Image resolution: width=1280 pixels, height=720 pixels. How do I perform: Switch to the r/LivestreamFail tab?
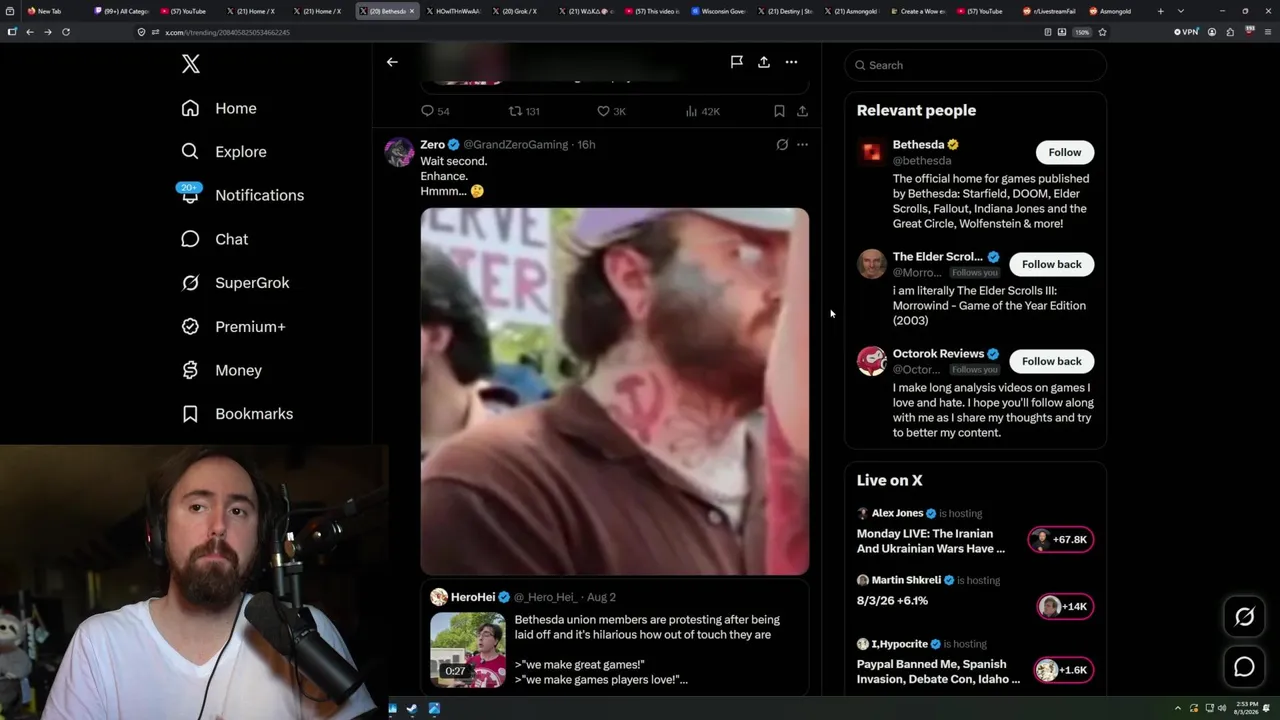(x=1050, y=11)
